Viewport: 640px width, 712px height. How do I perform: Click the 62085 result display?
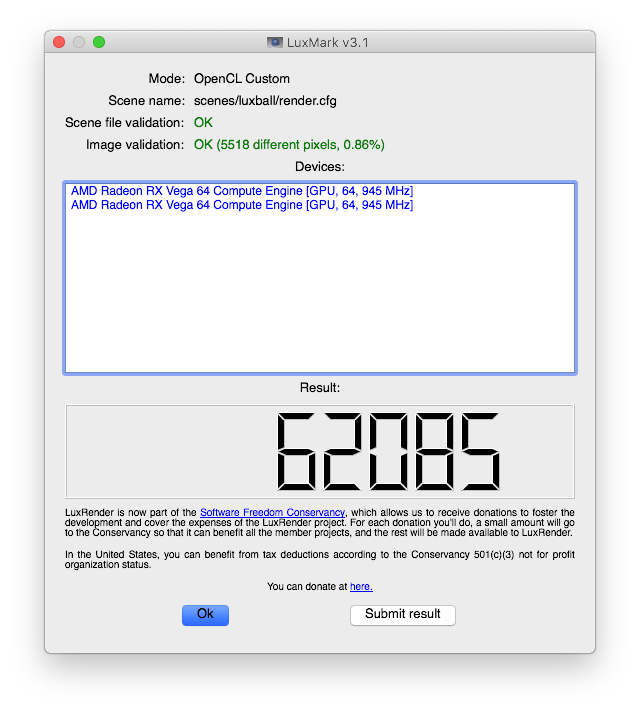(320, 451)
